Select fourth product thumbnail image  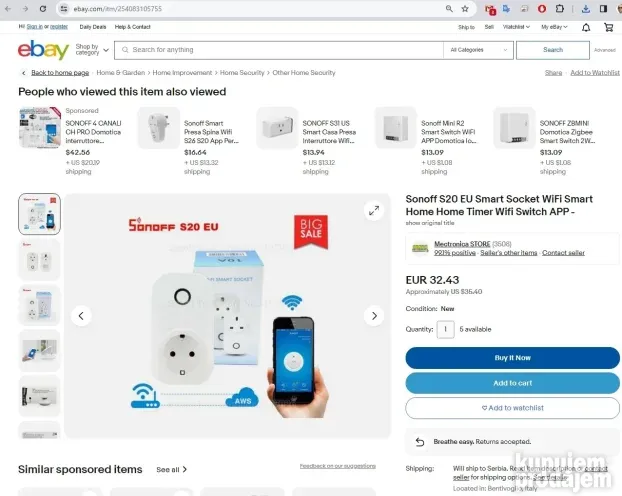[x=39, y=350]
